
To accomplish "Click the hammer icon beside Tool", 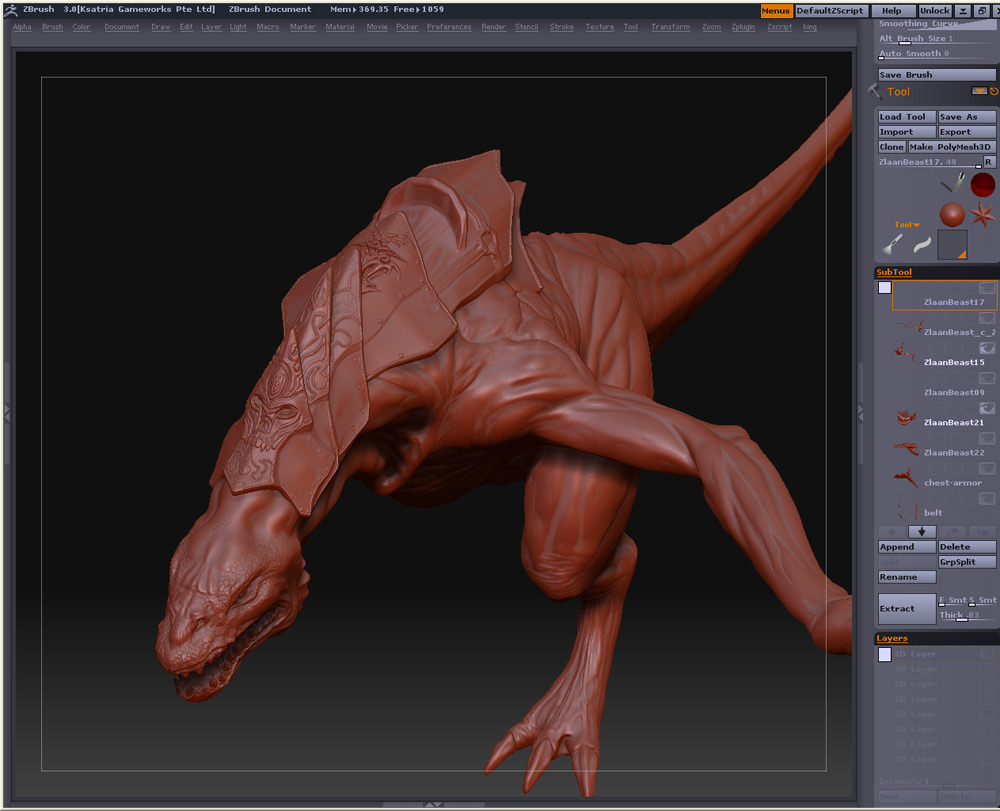I will click(874, 91).
